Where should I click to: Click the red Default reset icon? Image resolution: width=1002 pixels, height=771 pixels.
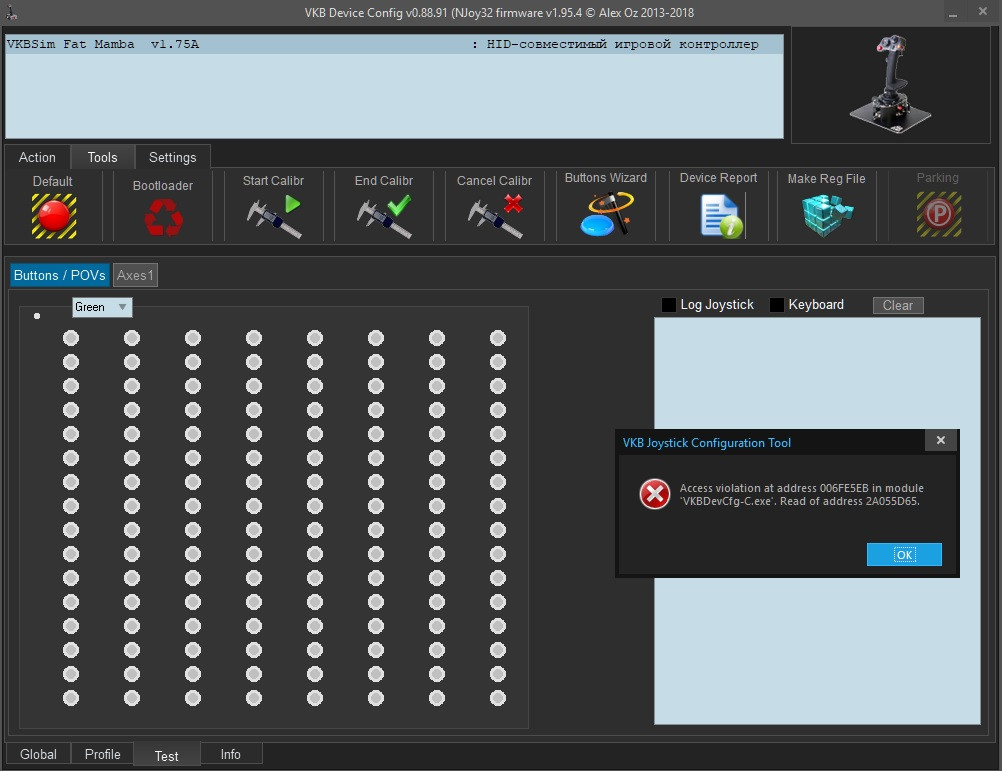coord(52,213)
